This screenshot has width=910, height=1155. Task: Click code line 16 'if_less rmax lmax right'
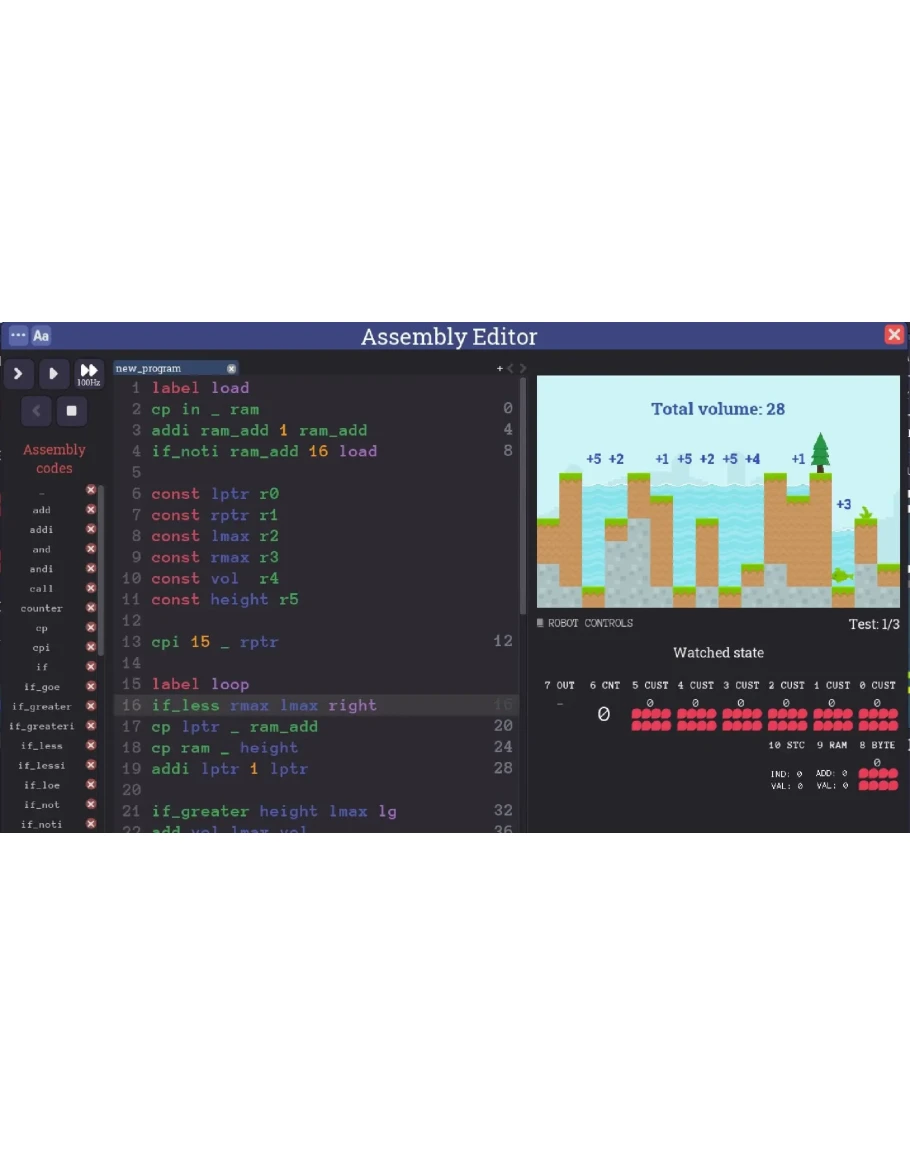264,705
